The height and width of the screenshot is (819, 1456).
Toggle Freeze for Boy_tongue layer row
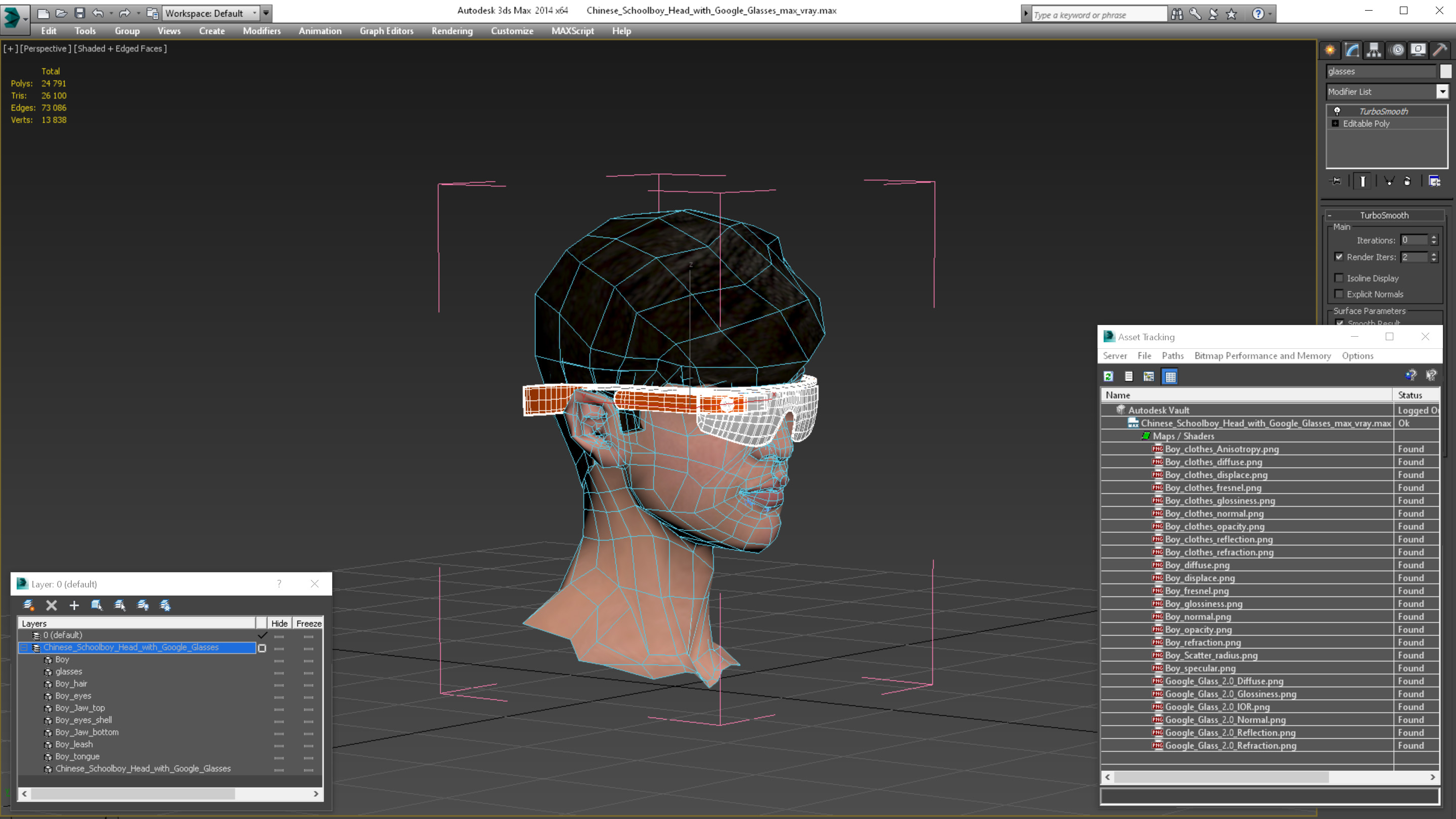[308, 757]
